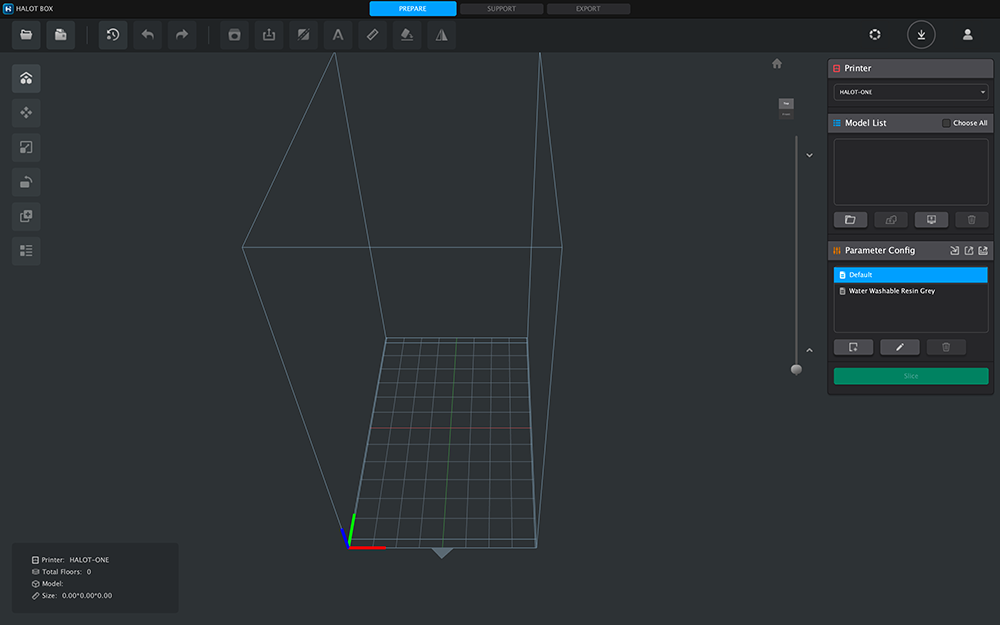
Task: Click the circular settings icon at top right
Action: 875,34
